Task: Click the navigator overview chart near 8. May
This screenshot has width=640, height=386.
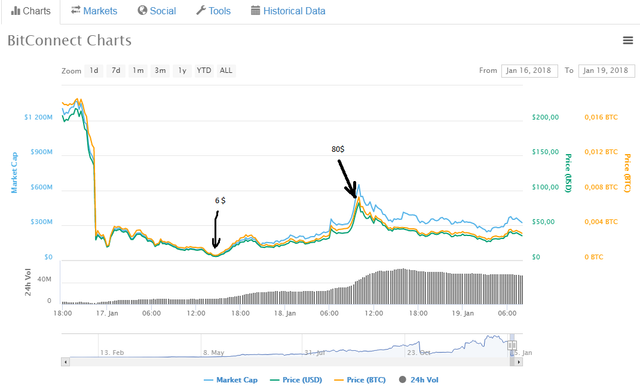Action: [x=214, y=352]
